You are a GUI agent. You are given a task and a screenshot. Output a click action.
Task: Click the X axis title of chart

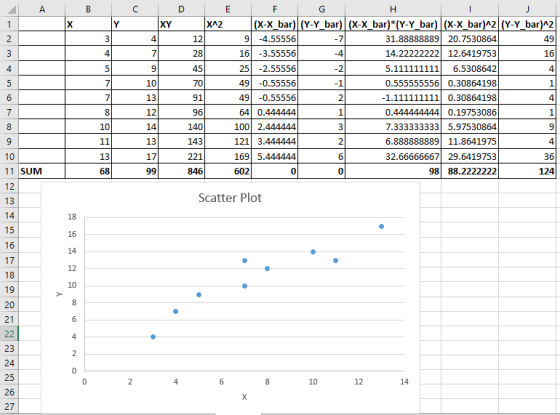coord(244,397)
